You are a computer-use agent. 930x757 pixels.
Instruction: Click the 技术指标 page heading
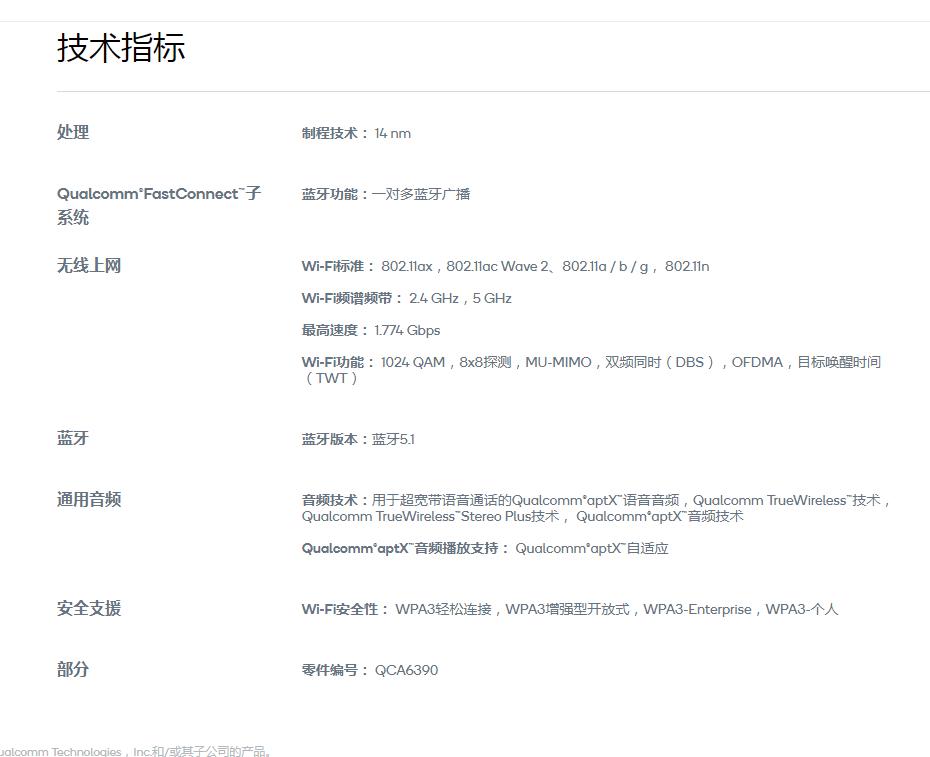(x=120, y=47)
